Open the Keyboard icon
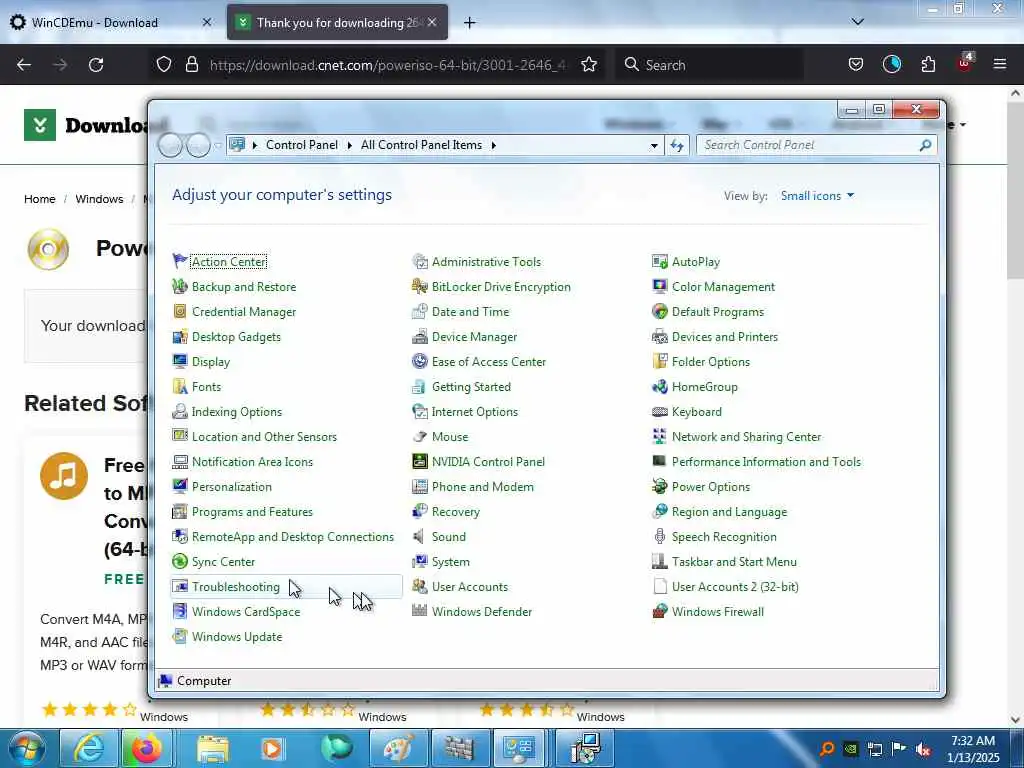 tap(660, 411)
